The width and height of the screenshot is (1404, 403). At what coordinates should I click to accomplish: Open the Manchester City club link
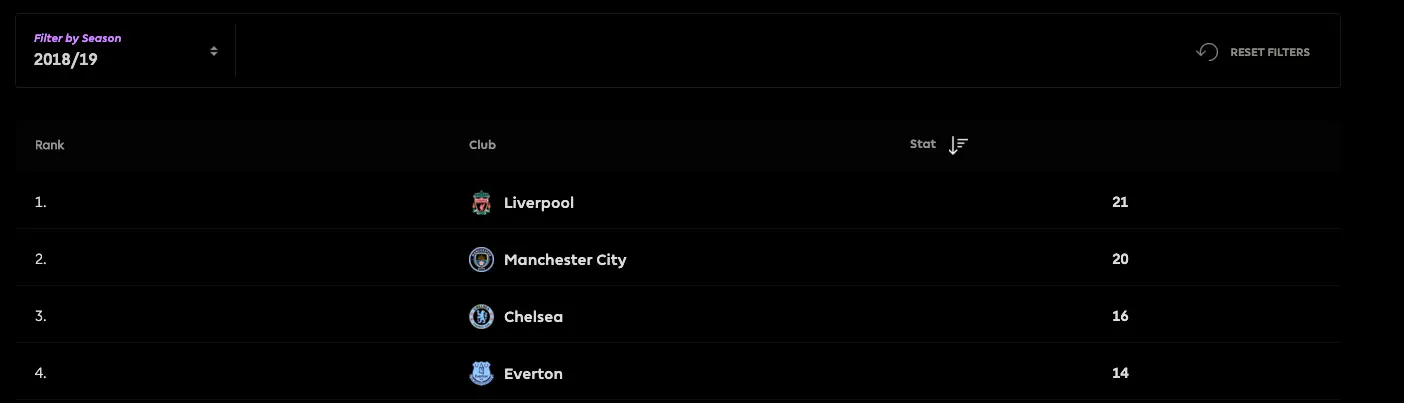click(x=565, y=260)
